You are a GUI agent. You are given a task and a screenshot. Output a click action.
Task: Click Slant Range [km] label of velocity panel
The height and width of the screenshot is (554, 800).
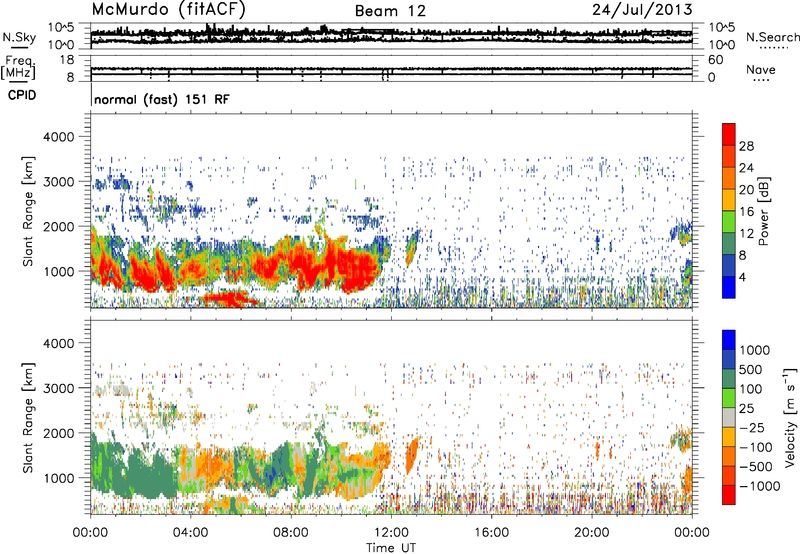coord(28,418)
